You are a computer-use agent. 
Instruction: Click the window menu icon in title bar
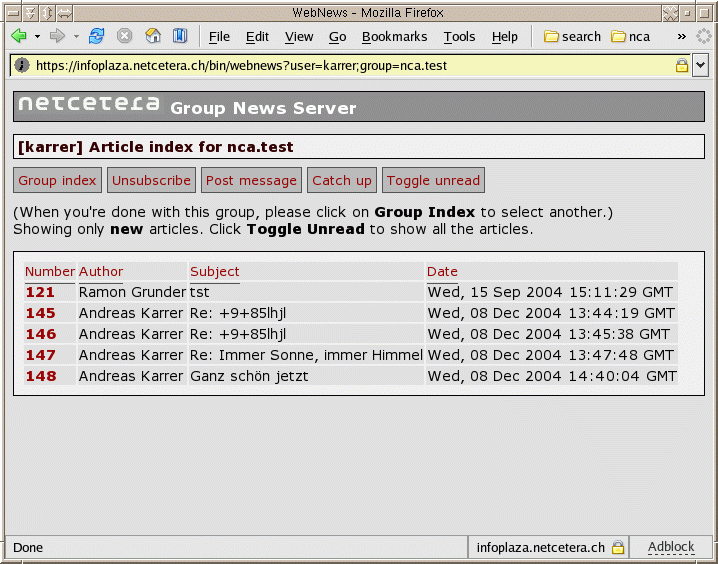tap(13, 13)
